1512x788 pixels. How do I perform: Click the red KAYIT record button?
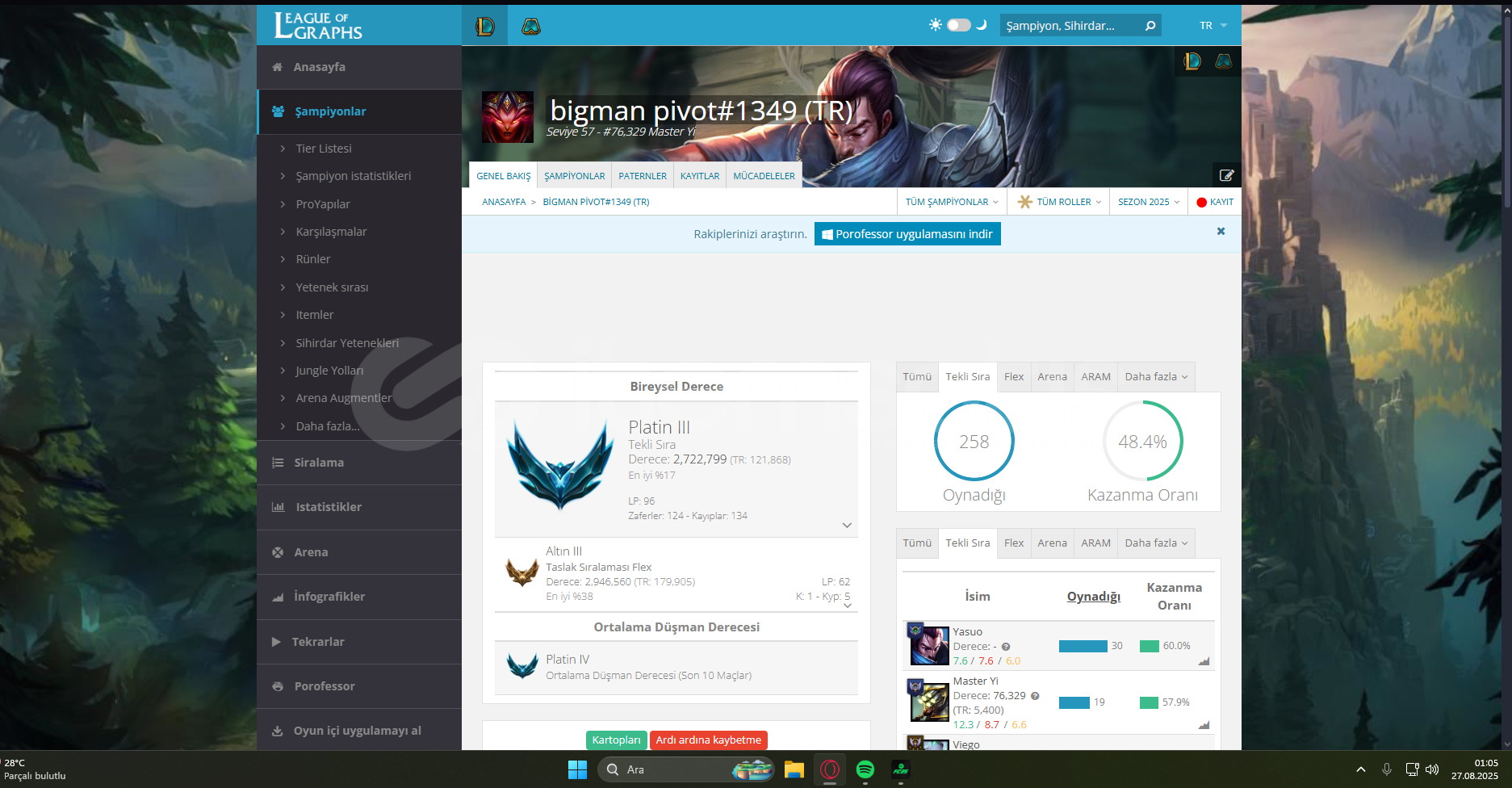pyautogui.click(x=1215, y=202)
